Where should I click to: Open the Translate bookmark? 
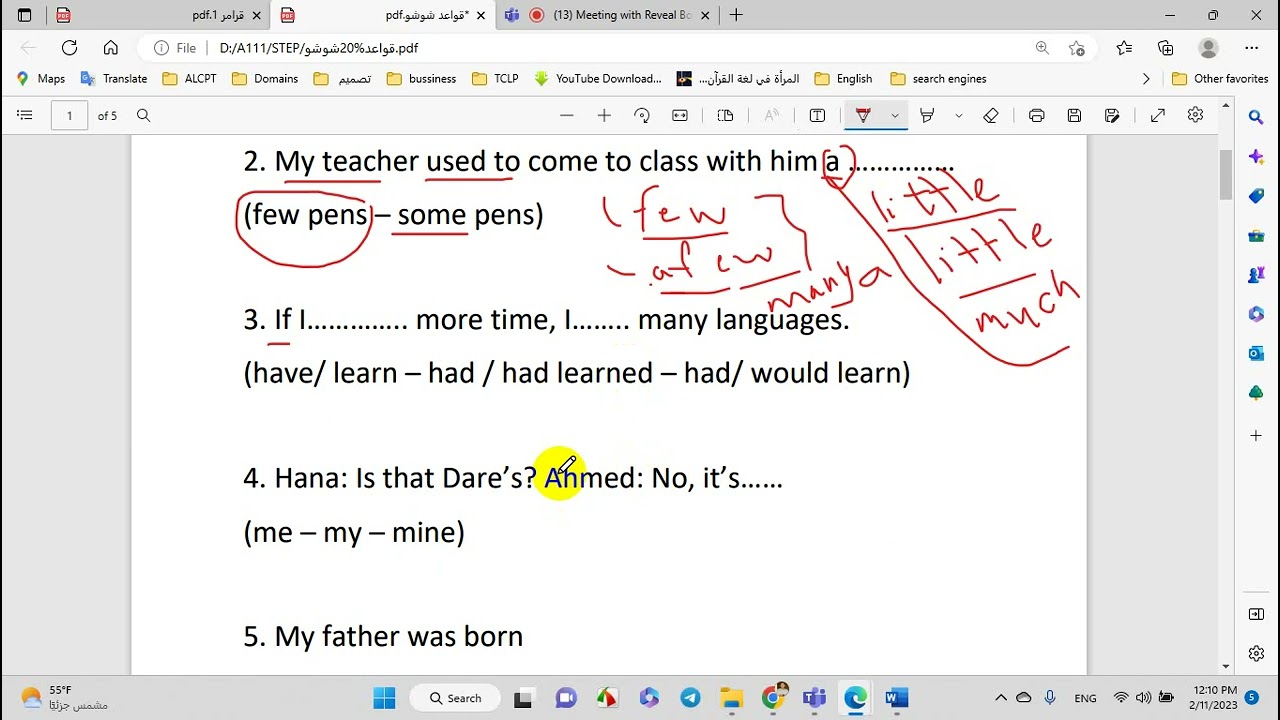pyautogui.click(x=114, y=79)
